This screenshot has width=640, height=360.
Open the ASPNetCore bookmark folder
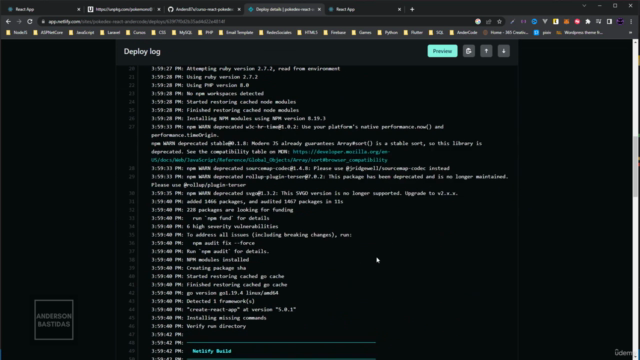tap(48, 32)
